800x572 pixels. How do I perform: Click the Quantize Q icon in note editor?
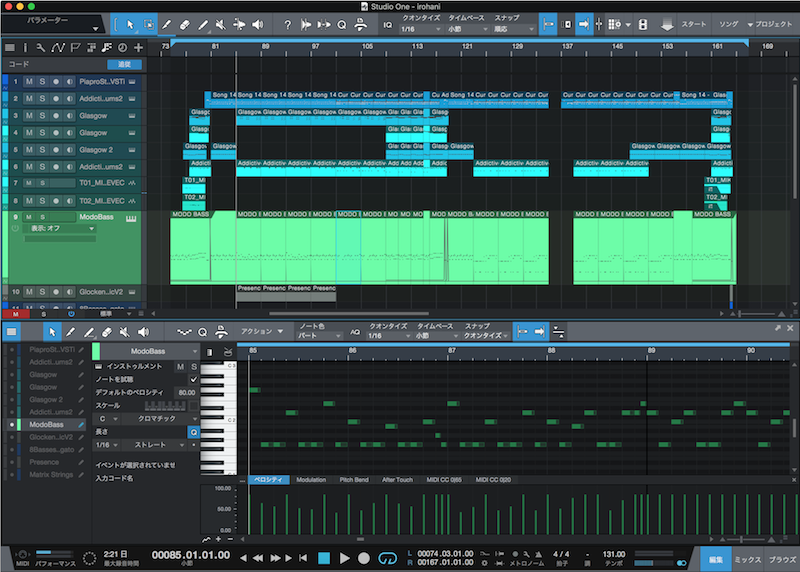tap(203, 332)
